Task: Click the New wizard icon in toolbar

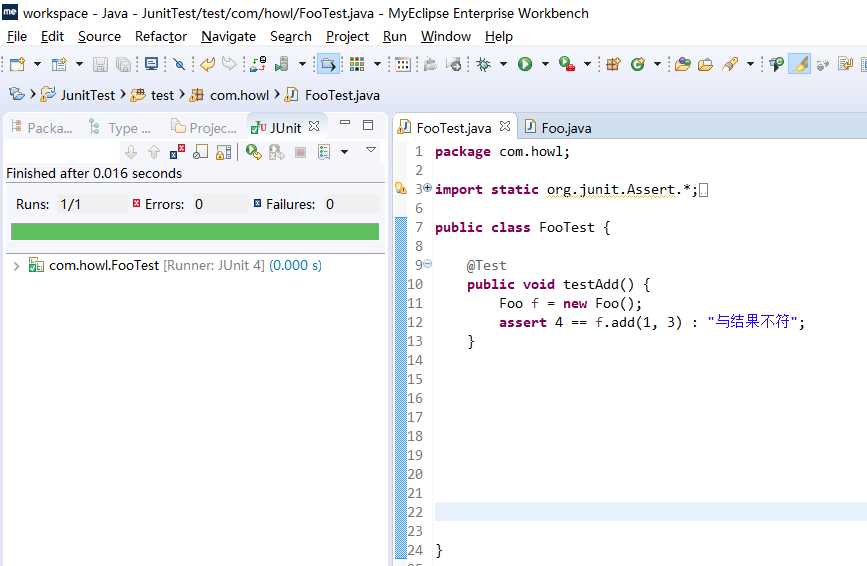Action: tap(18, 64)
